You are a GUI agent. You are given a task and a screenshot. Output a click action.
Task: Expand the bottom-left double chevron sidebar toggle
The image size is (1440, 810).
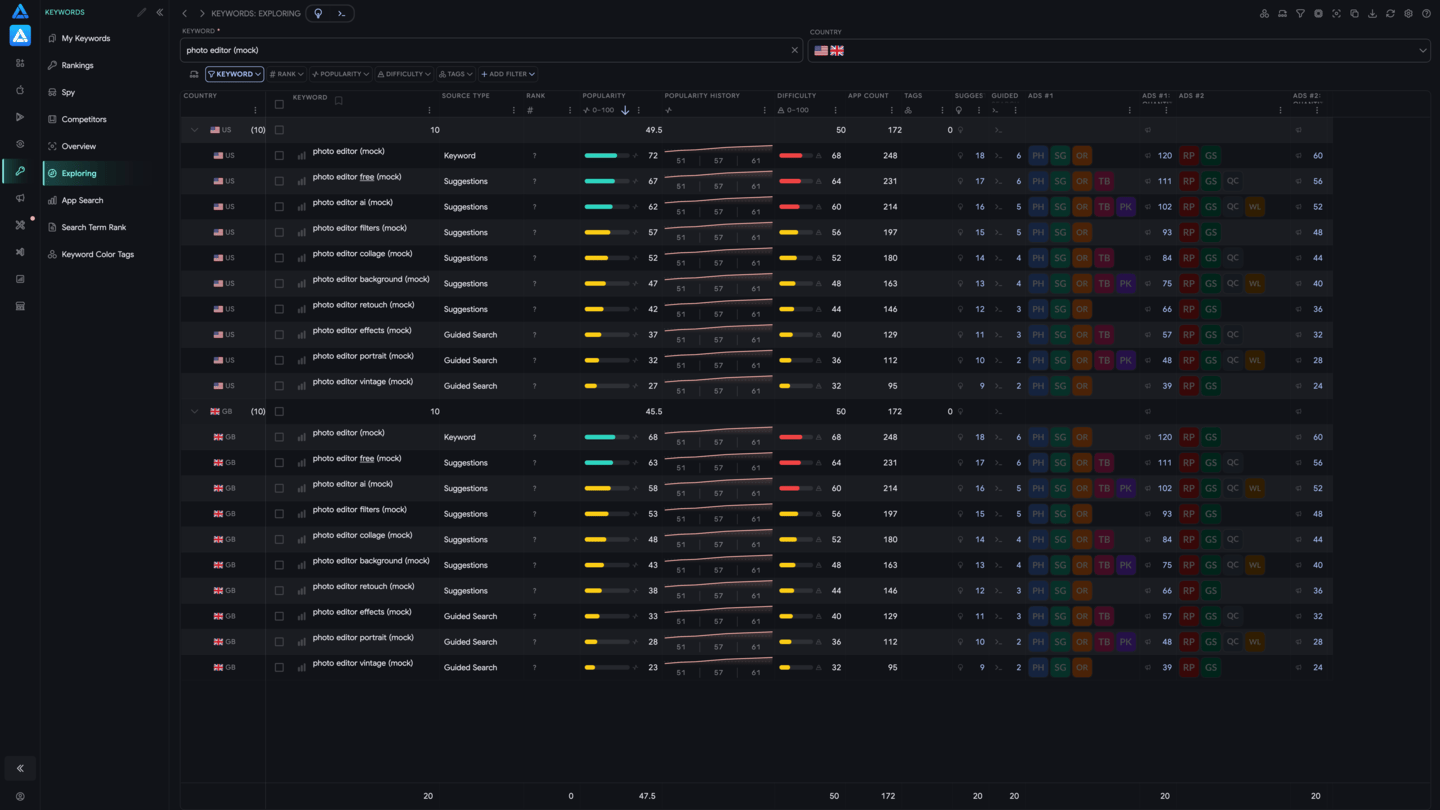coord(20,768)
